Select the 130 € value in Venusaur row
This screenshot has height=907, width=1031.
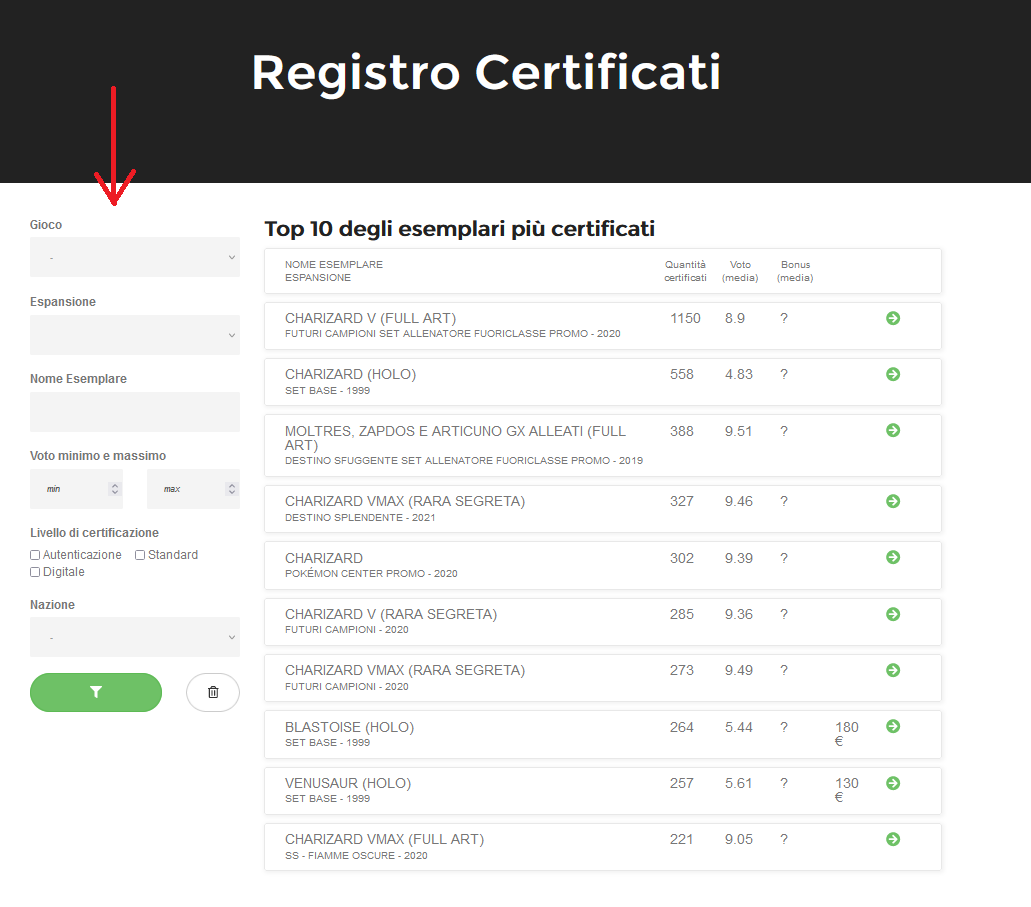847,790
